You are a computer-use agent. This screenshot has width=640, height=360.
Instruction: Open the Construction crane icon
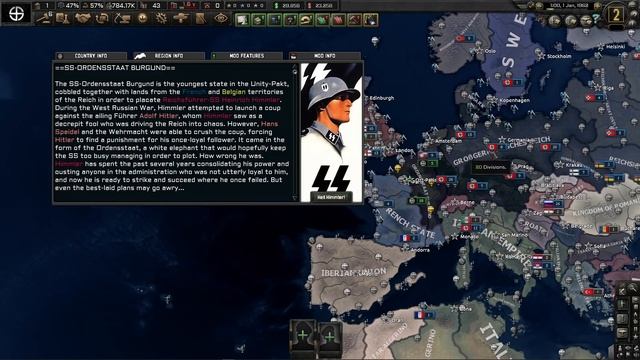pos(122,18)
